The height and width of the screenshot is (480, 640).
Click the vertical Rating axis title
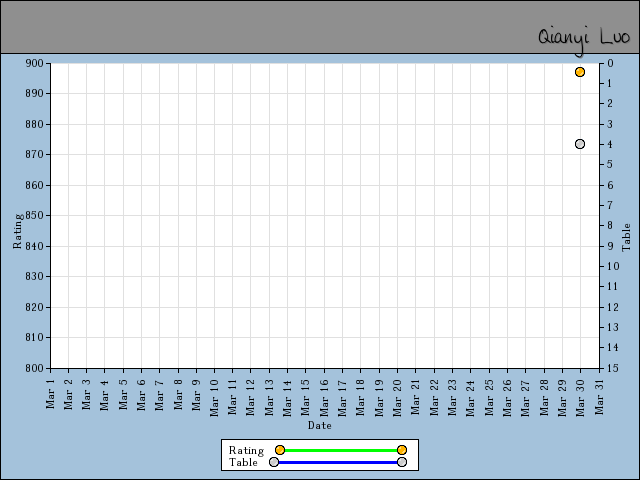pos(17,231)
